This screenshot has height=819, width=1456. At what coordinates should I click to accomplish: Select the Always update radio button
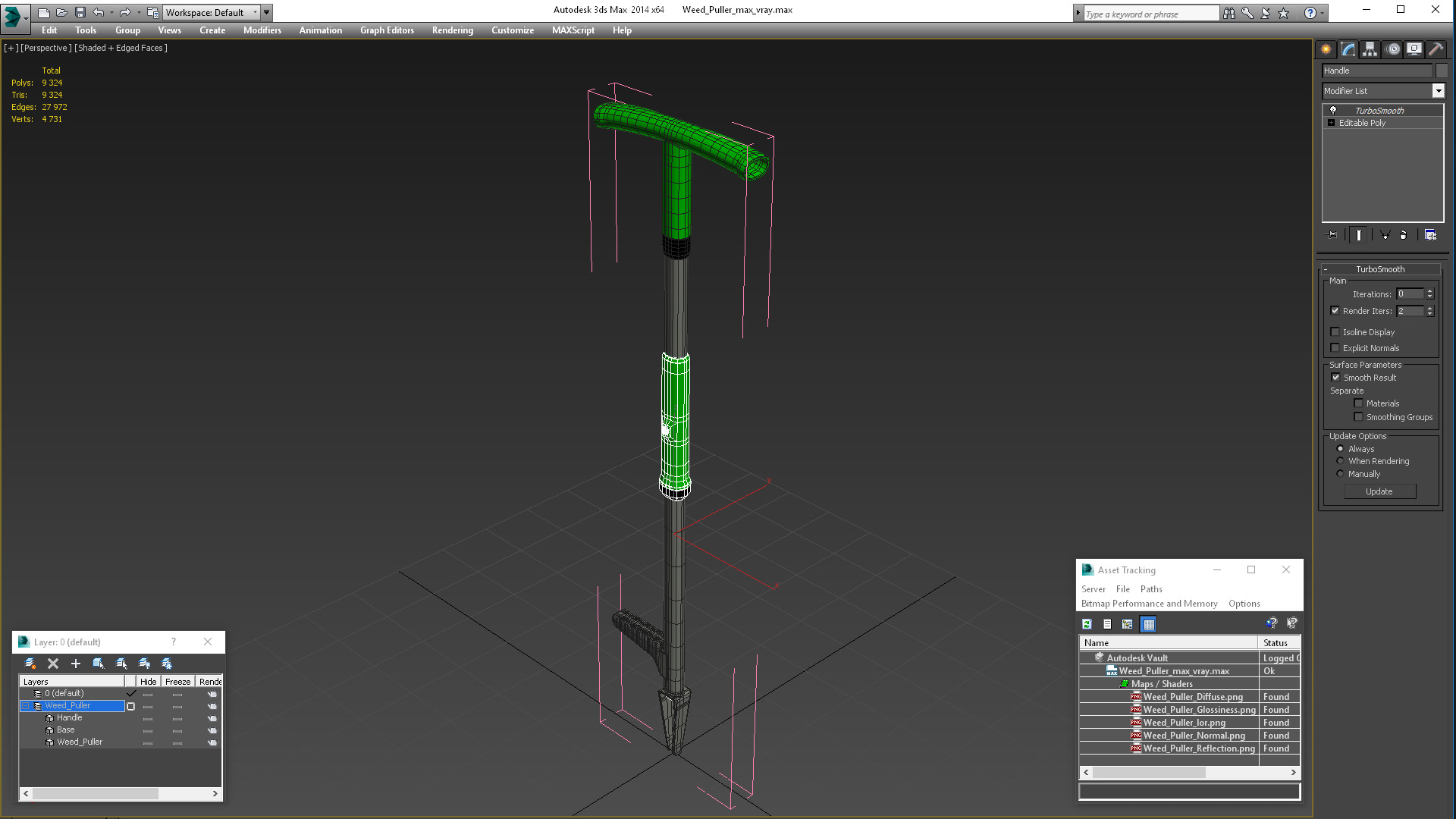coord(1340,449)
